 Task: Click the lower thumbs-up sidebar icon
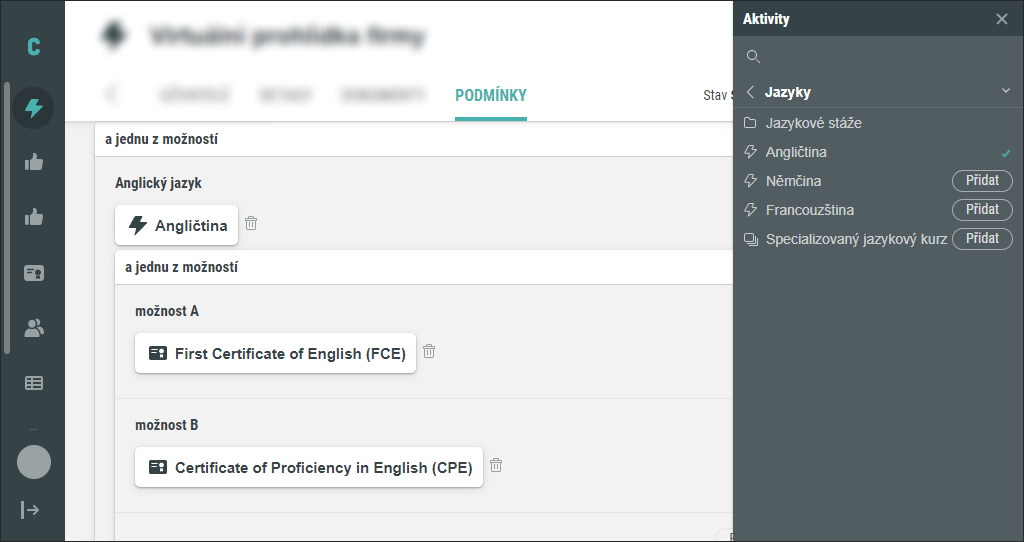[33, 217]
